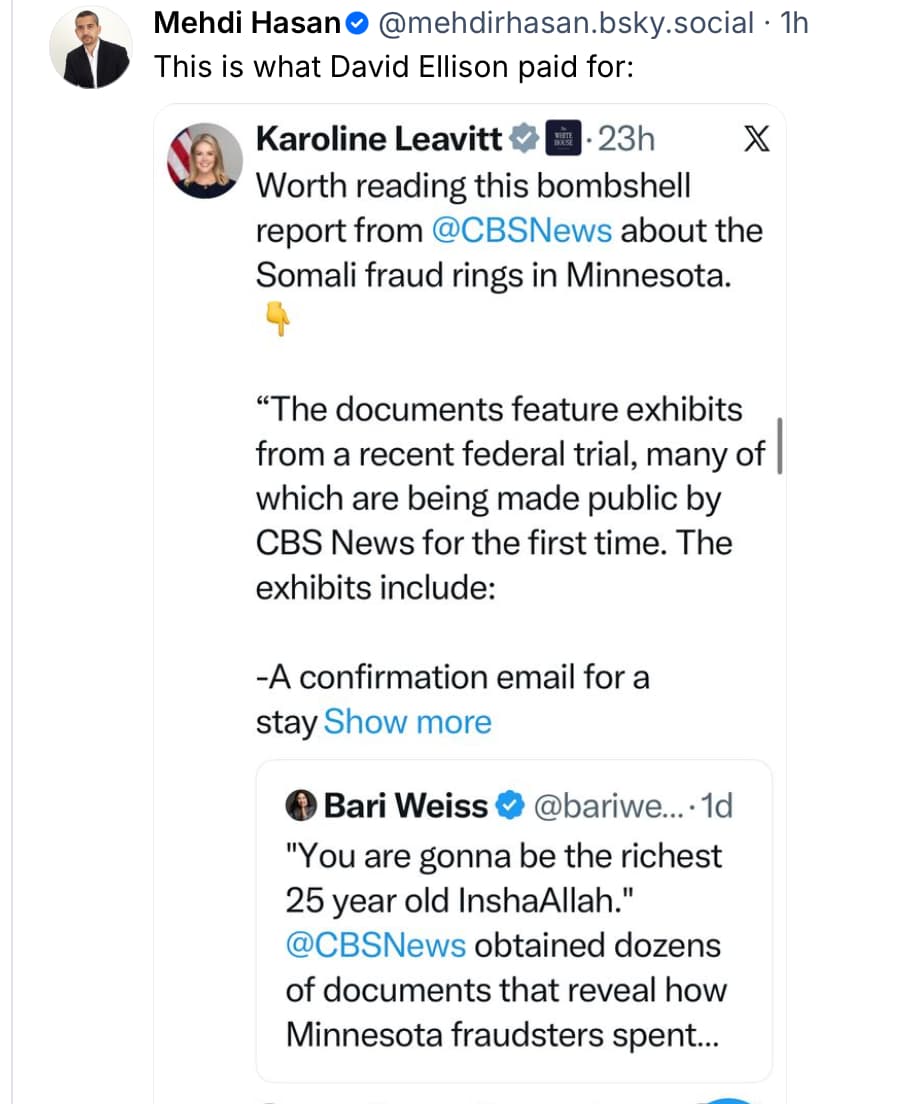
Task: Open the Karoline Leavitt name link
Action: [380, 139]
